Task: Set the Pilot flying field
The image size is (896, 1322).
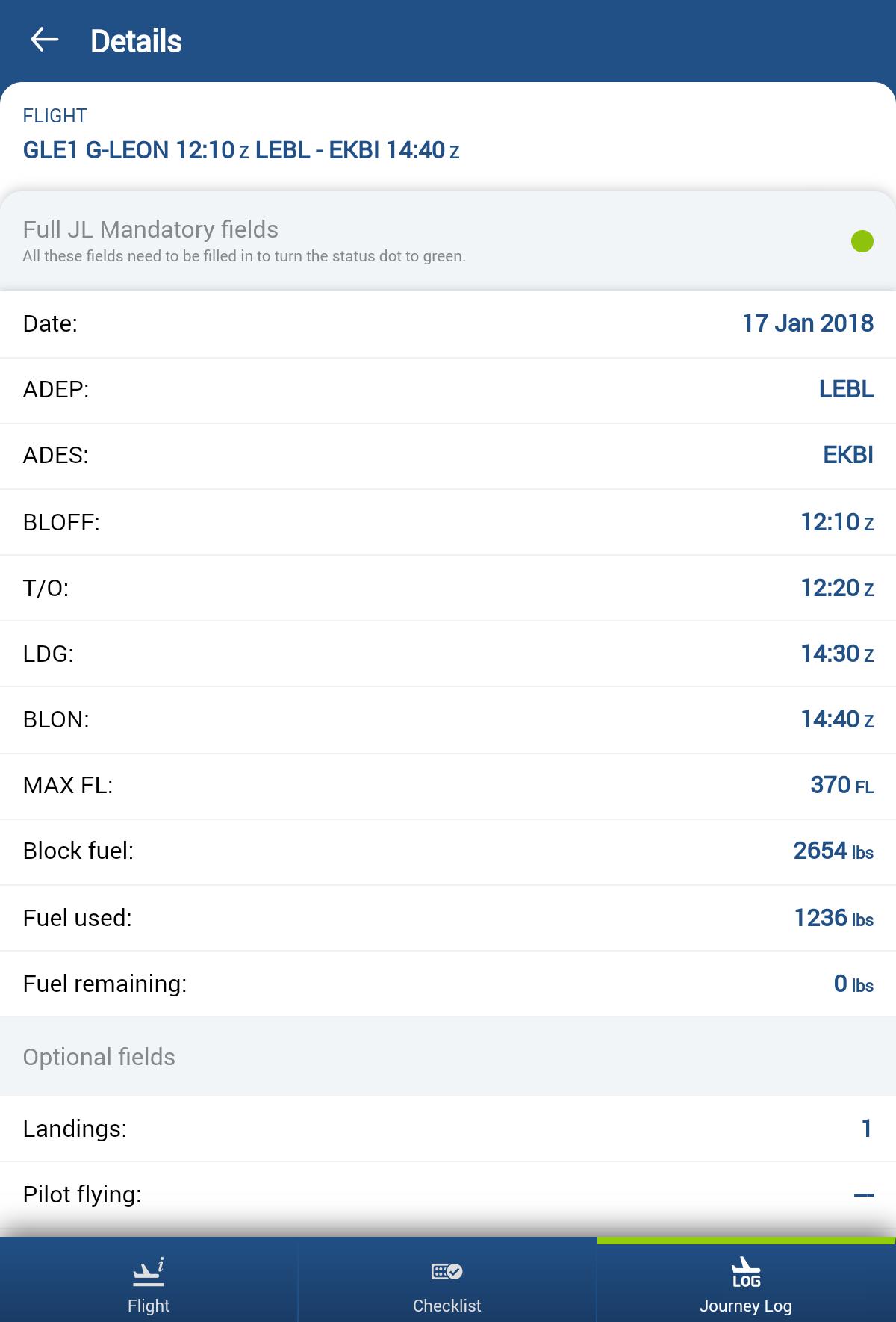Action: click(x=864, y=1195)
